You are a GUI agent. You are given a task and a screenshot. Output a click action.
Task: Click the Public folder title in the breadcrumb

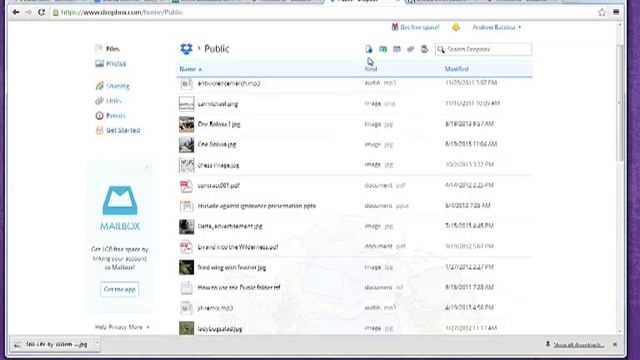coord(217,49)
